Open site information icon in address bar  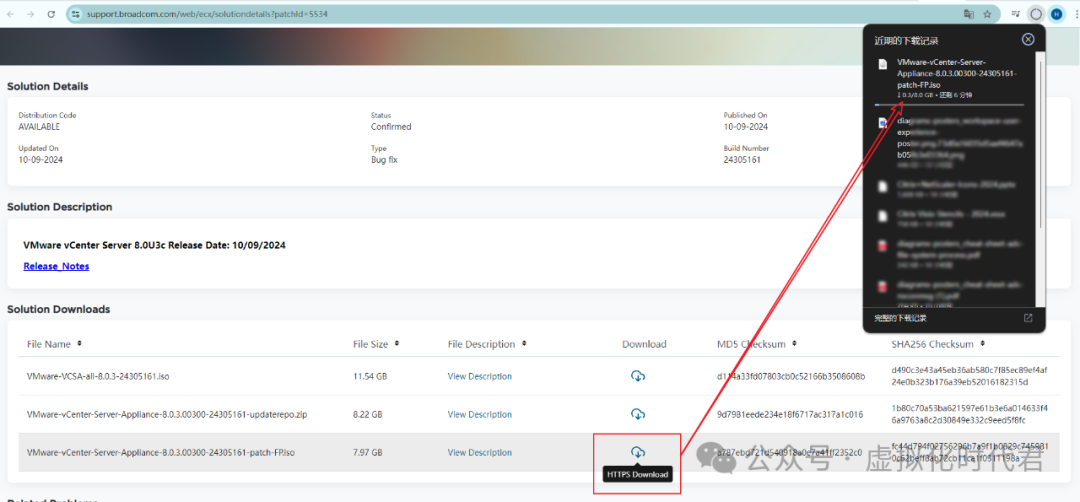[x=76, y=14]
